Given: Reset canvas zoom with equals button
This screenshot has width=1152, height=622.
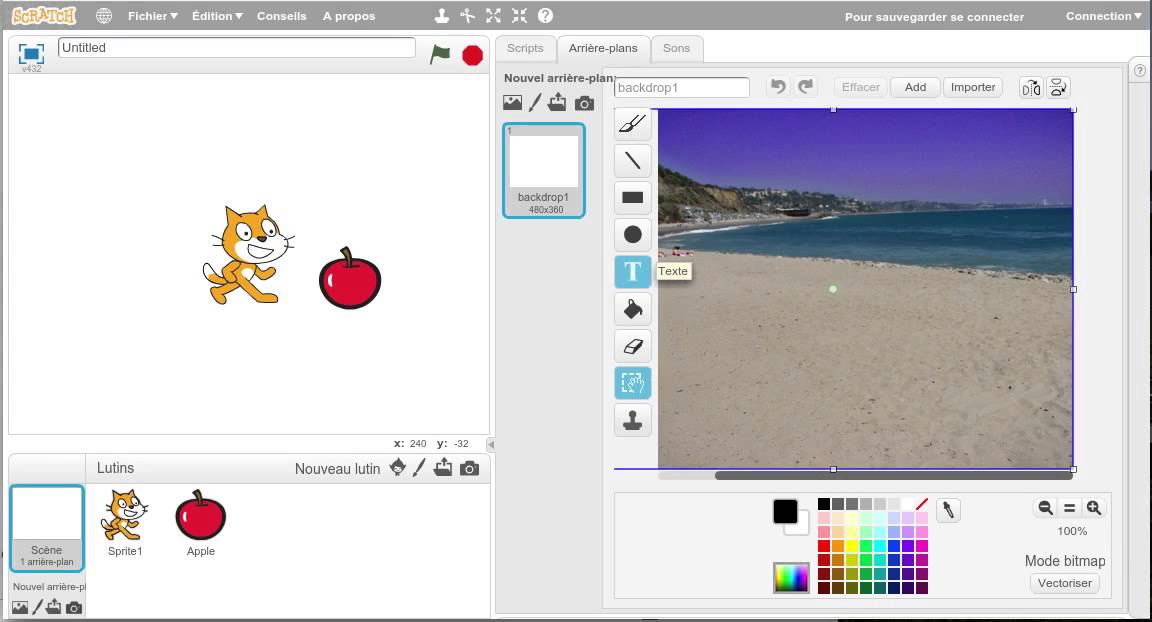Looking at the screenshot, I should click(1070, 507).
